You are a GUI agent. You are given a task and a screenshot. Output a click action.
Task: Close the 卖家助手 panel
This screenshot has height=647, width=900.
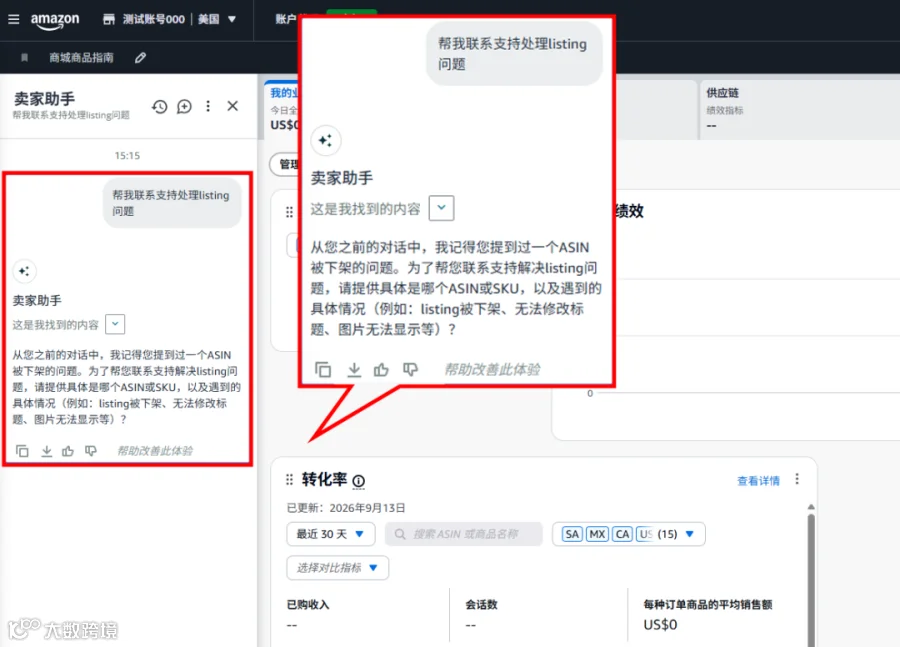pyautogui.click(x=232, y=106)
